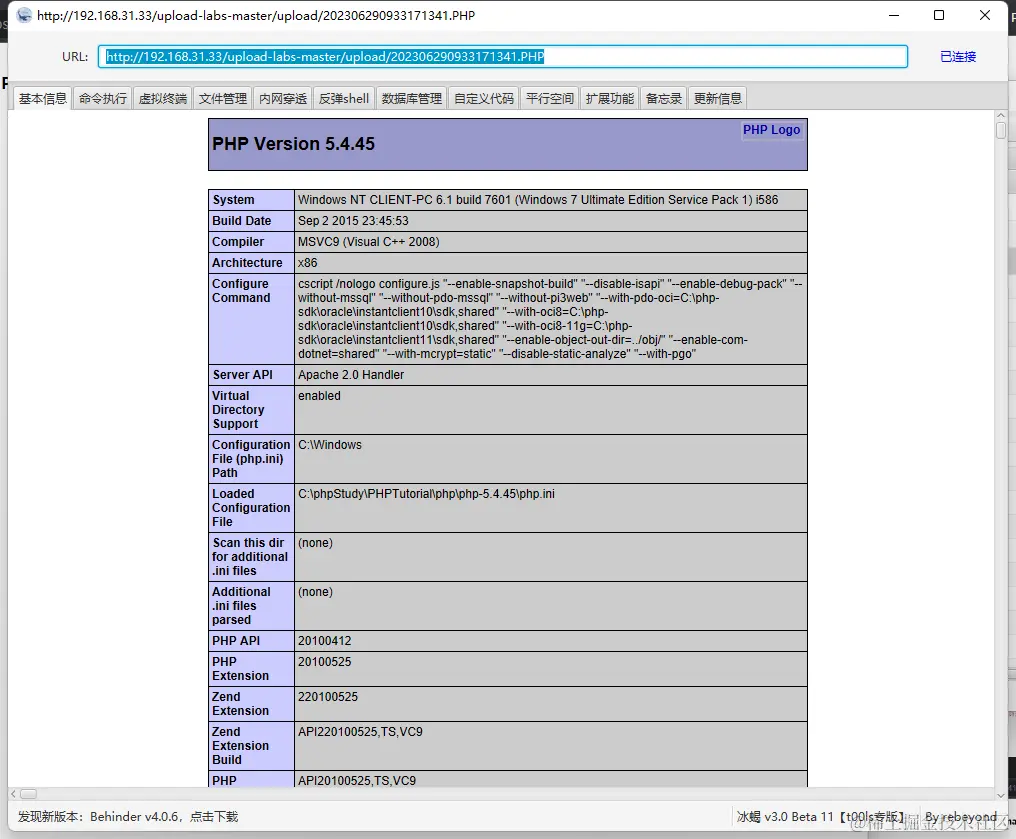Screen dimensions: 1016x839
Task: Click the loaded php.ini file path
Action: click(x=426, y=494)
